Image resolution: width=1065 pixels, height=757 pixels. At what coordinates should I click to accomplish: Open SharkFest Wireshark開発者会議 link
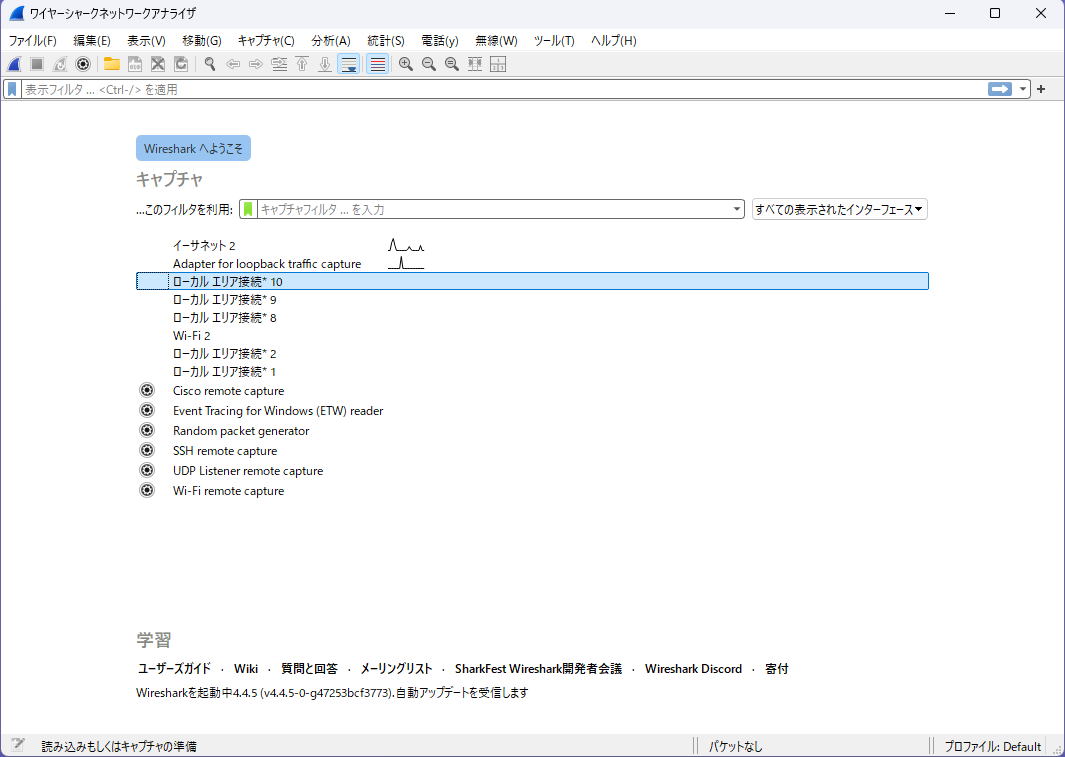(x=538, y=669)
